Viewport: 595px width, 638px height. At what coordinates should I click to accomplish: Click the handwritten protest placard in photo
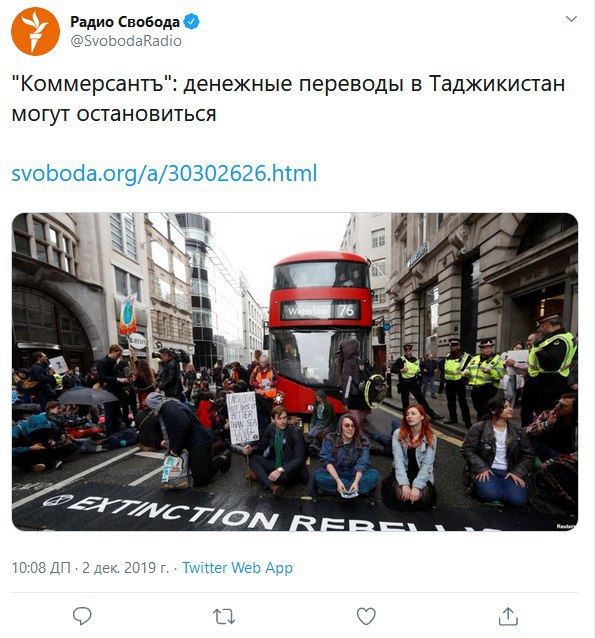pos(243,418)
